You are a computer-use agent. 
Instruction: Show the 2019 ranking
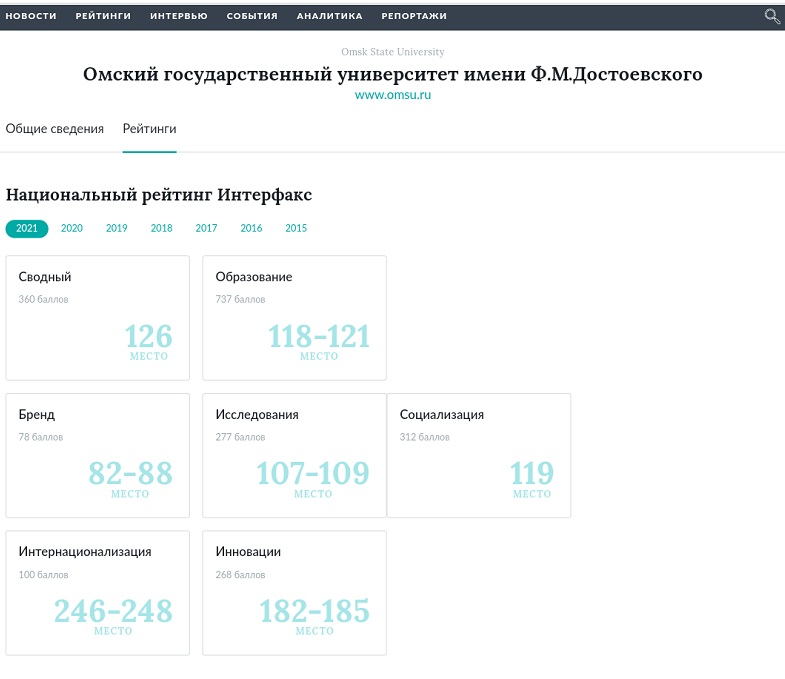[117, 228]
